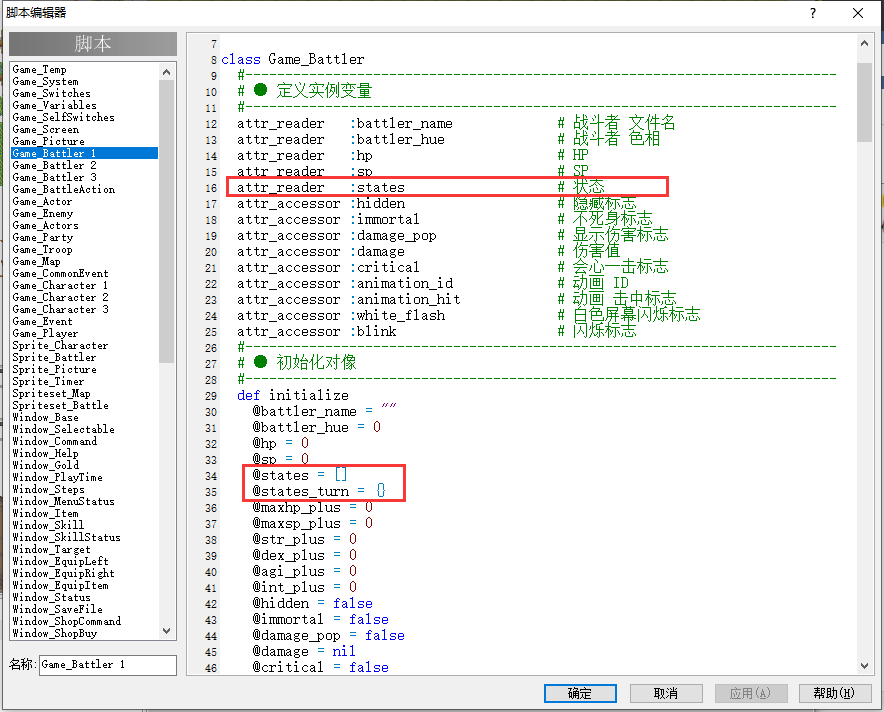Close the script editor window

tap(858, 13)
